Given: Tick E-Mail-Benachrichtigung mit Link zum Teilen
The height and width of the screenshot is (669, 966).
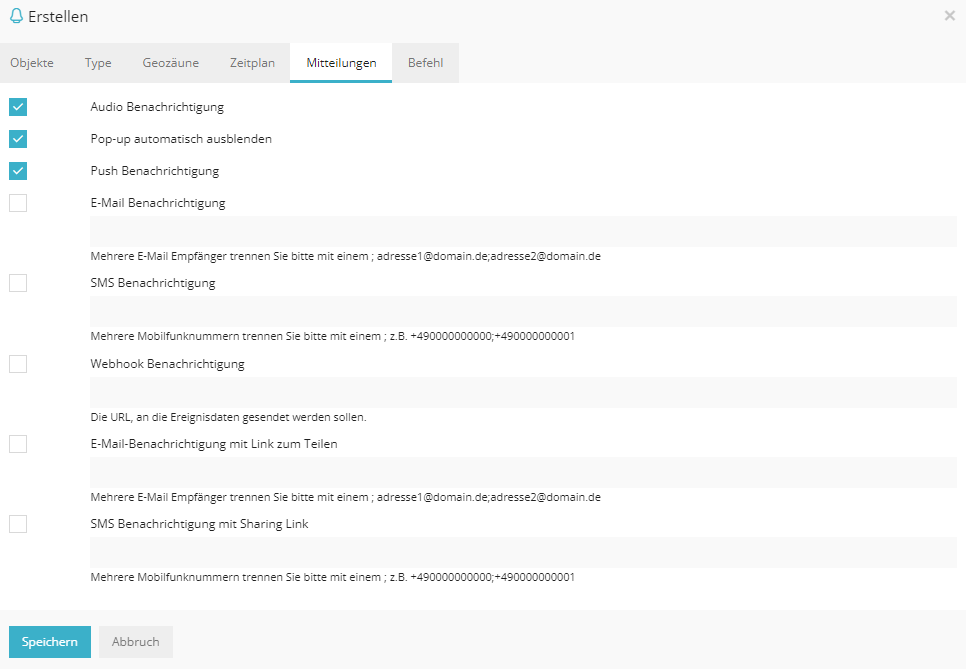Looking at the screenshot, I should coord(18,444).
